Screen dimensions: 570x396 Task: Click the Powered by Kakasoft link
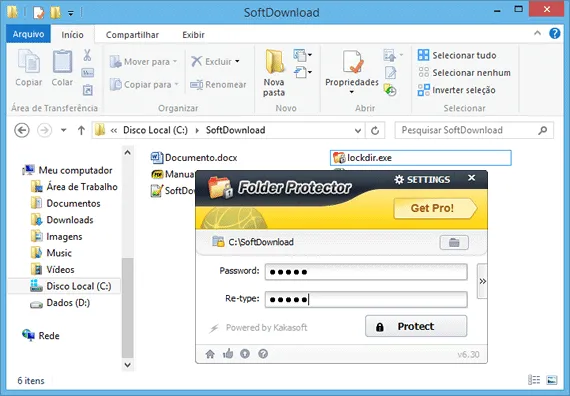point(266,328)
